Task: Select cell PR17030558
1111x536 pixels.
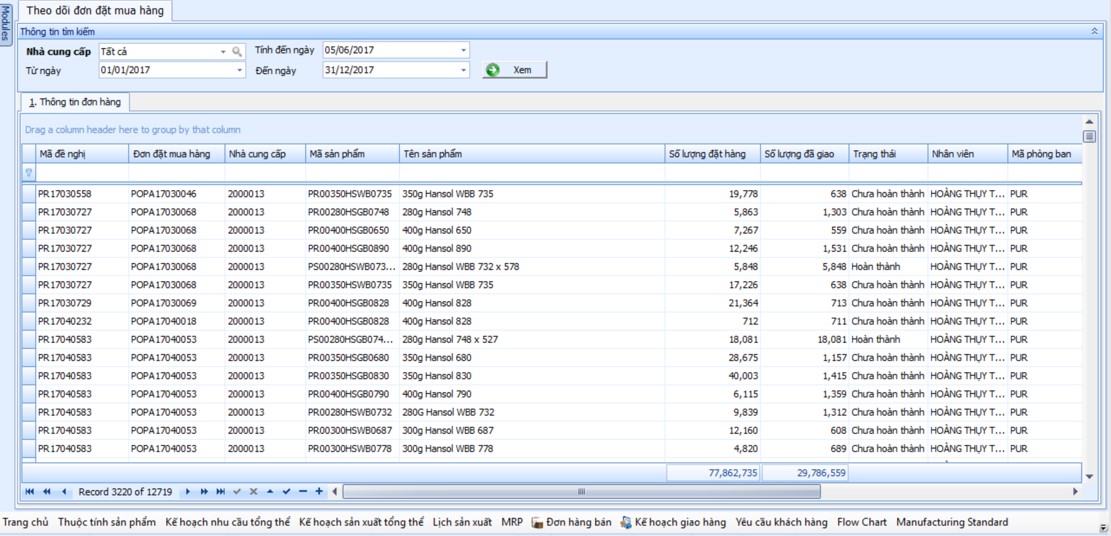Action: tap(81, 194)
